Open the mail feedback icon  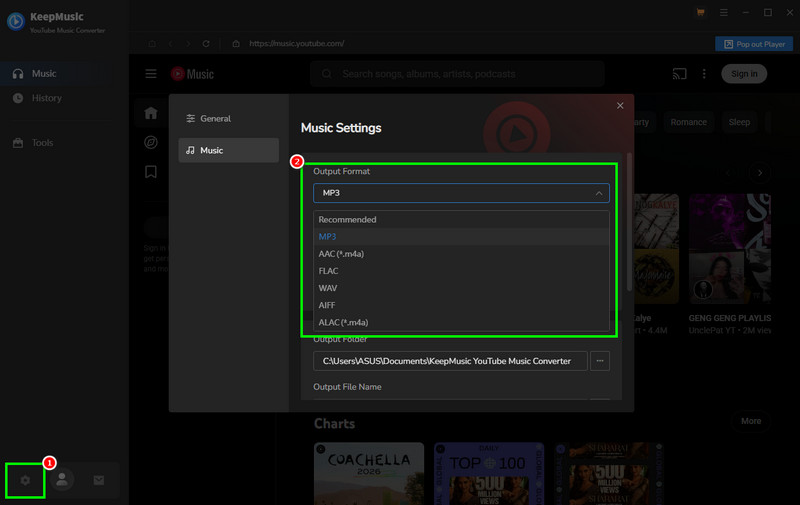click(99, 480)
